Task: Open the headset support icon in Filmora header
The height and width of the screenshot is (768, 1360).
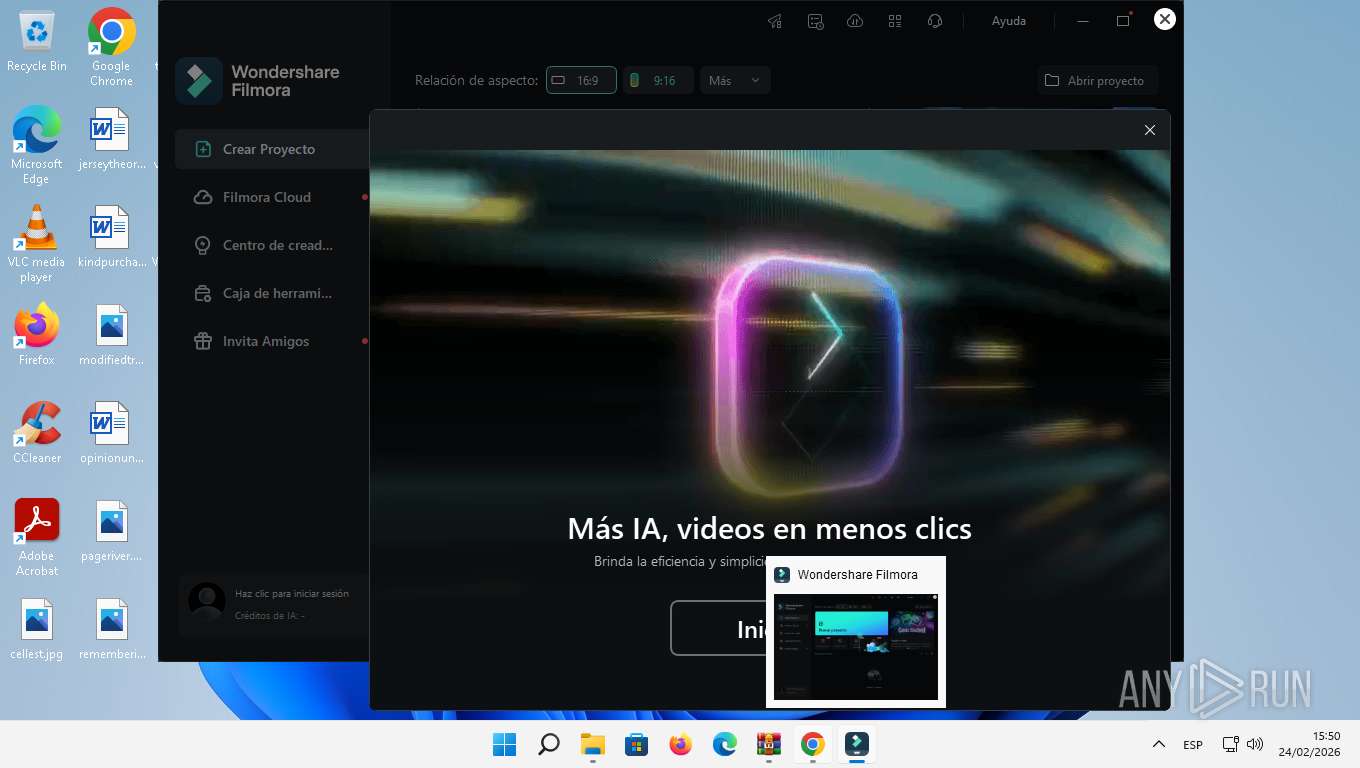Action: pos(935,21)
